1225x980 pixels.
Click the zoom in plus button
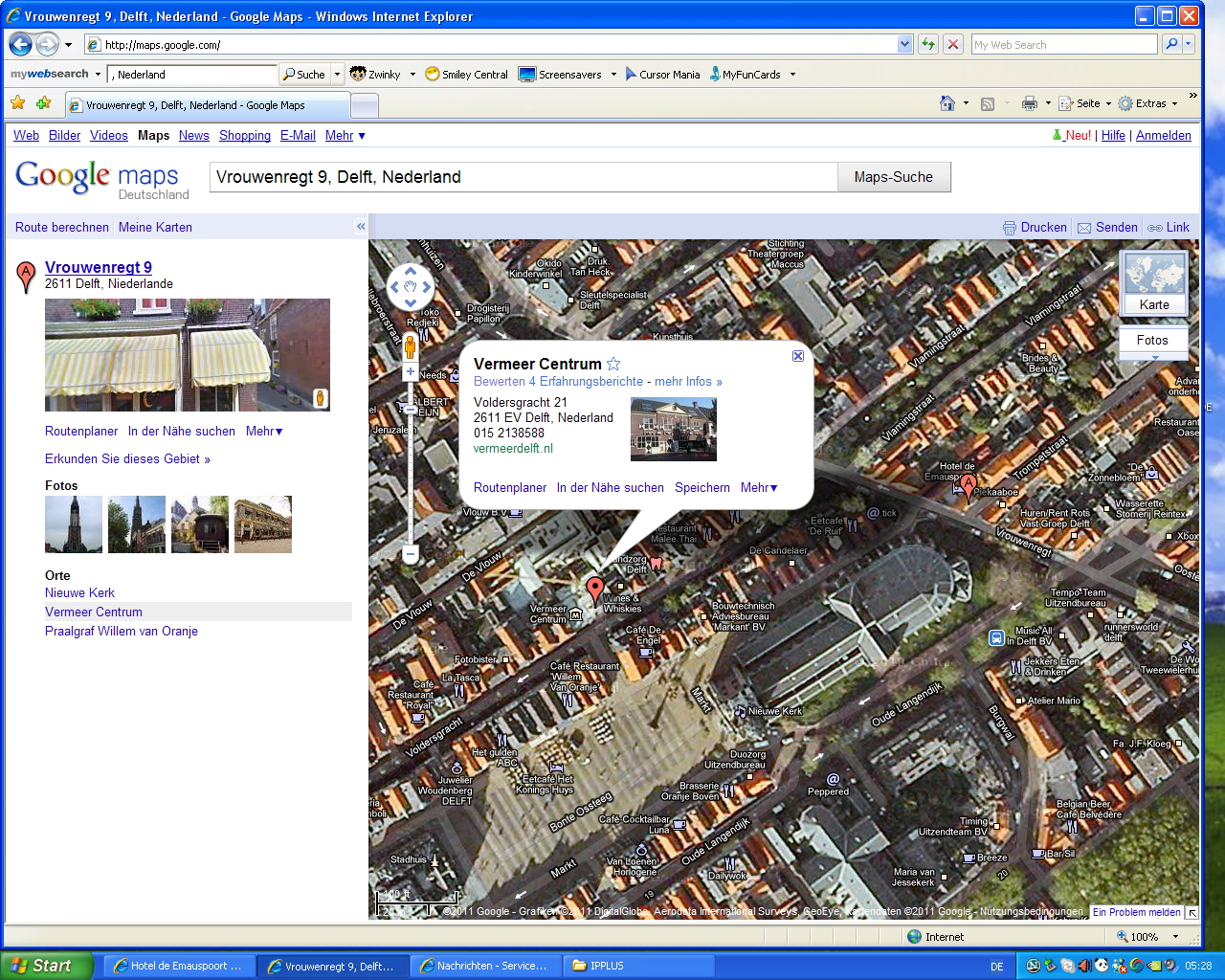point(410,371)
